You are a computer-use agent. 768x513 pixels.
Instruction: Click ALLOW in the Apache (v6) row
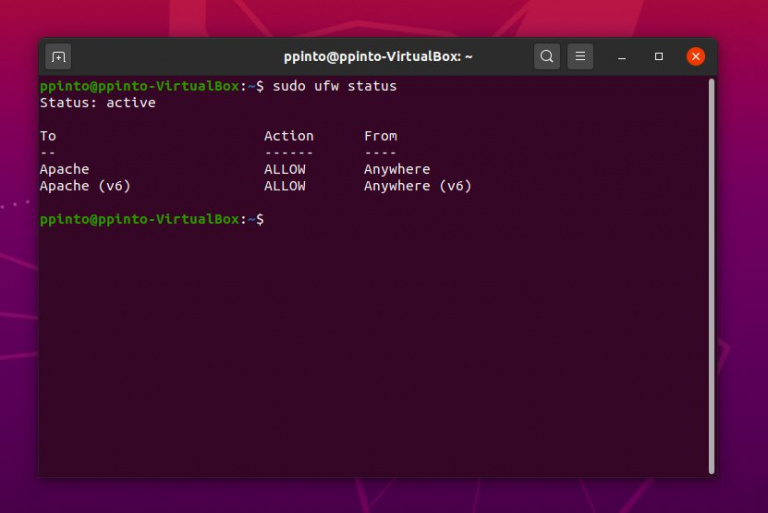pos(284,186)
